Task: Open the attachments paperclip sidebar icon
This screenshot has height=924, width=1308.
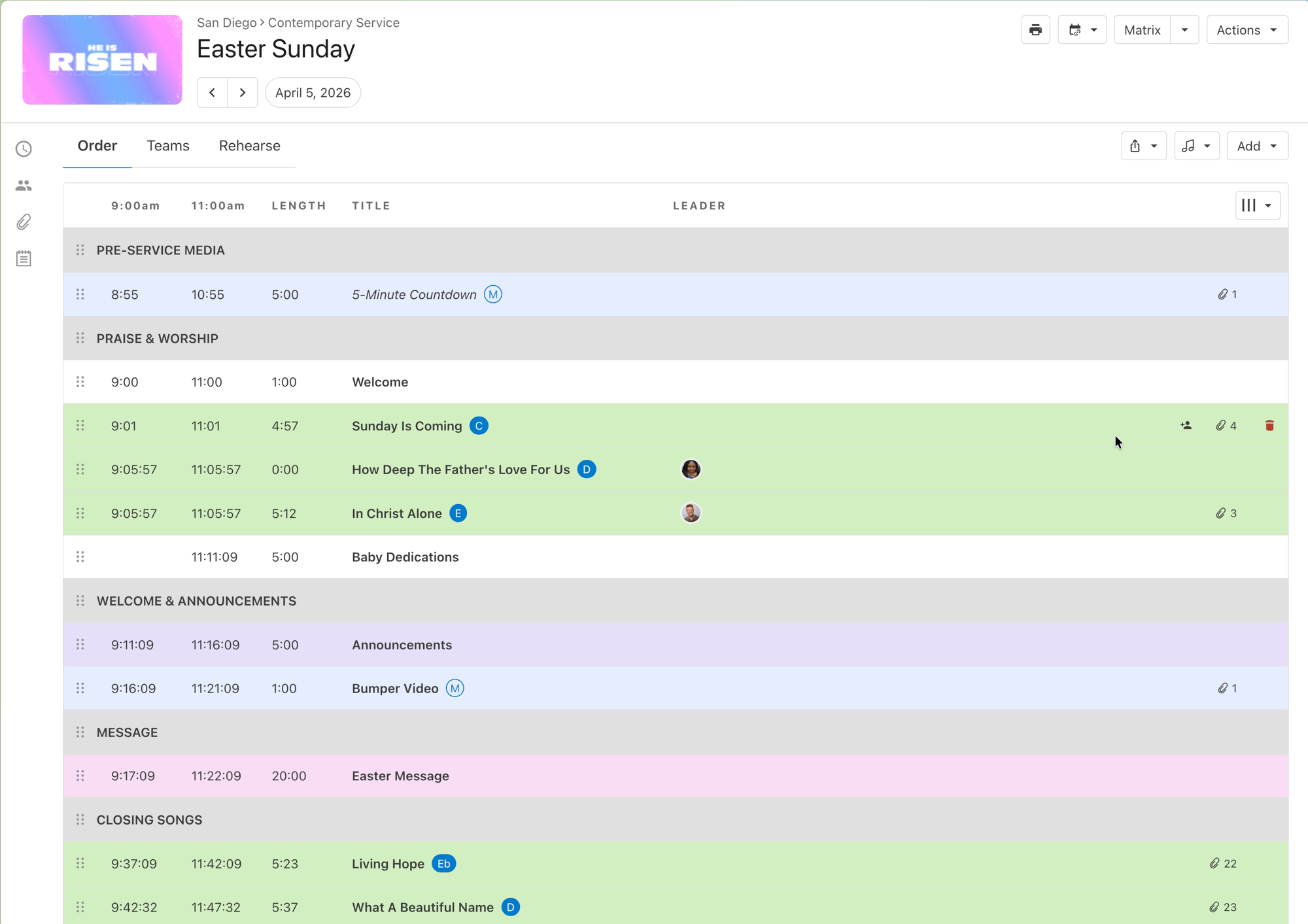Action: 24,222
